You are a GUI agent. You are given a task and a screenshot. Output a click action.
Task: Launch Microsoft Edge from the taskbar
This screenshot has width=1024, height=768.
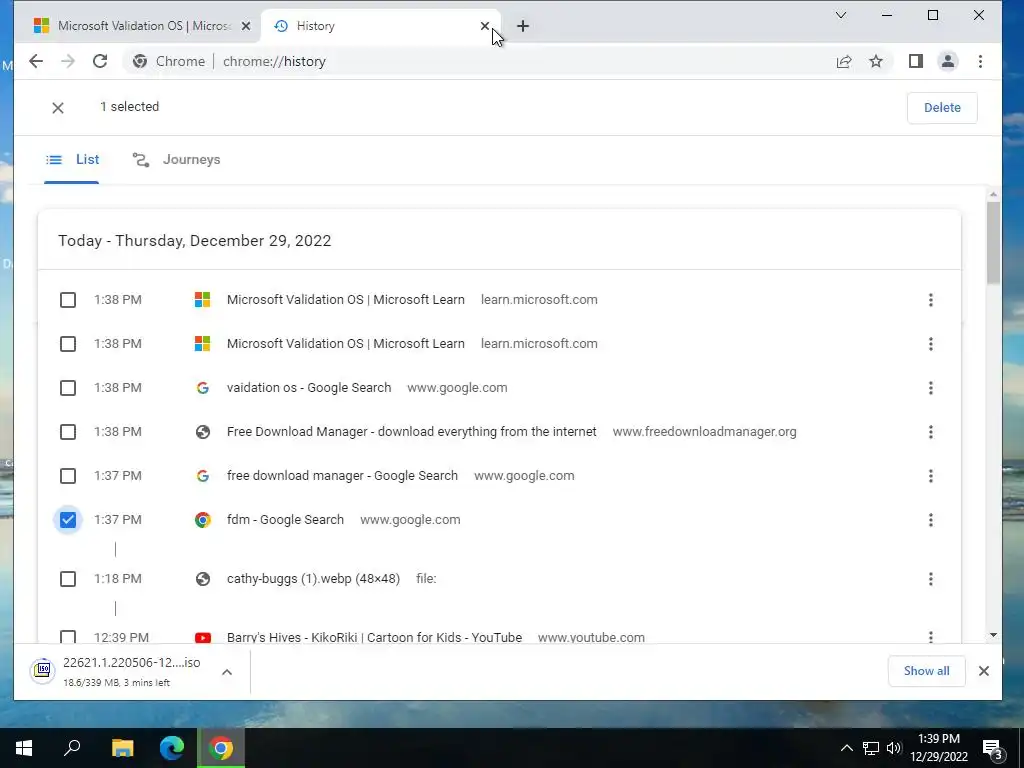tap(172, 748)
